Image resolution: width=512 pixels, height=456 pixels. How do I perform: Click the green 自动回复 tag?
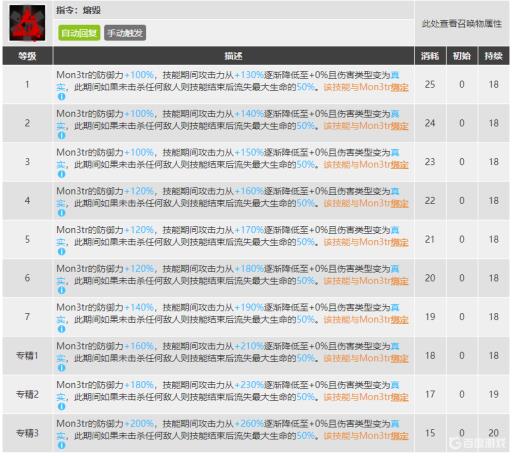79,33
